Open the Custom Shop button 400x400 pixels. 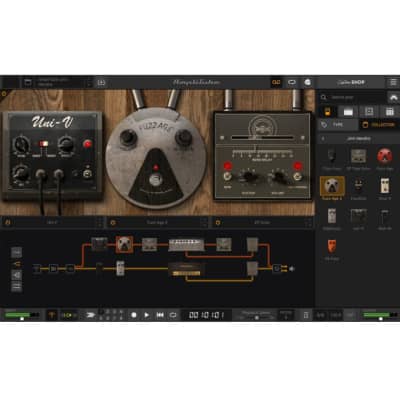pos(351,82)
